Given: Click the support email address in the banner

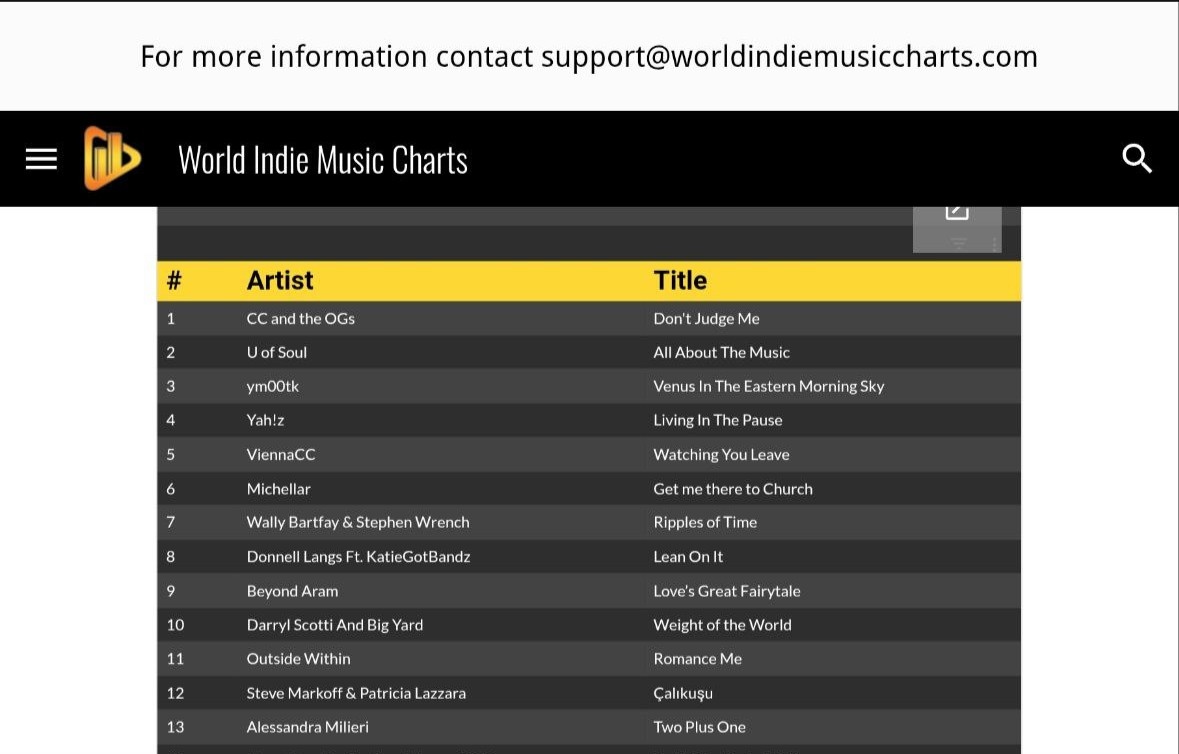Looking at the screenshot, I should (x=788, y=56).
